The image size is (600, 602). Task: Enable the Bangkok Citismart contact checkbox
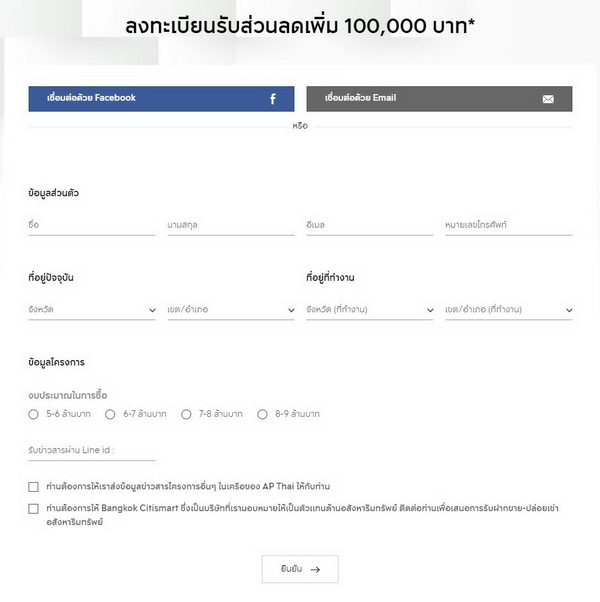click(x=34, y=509)
